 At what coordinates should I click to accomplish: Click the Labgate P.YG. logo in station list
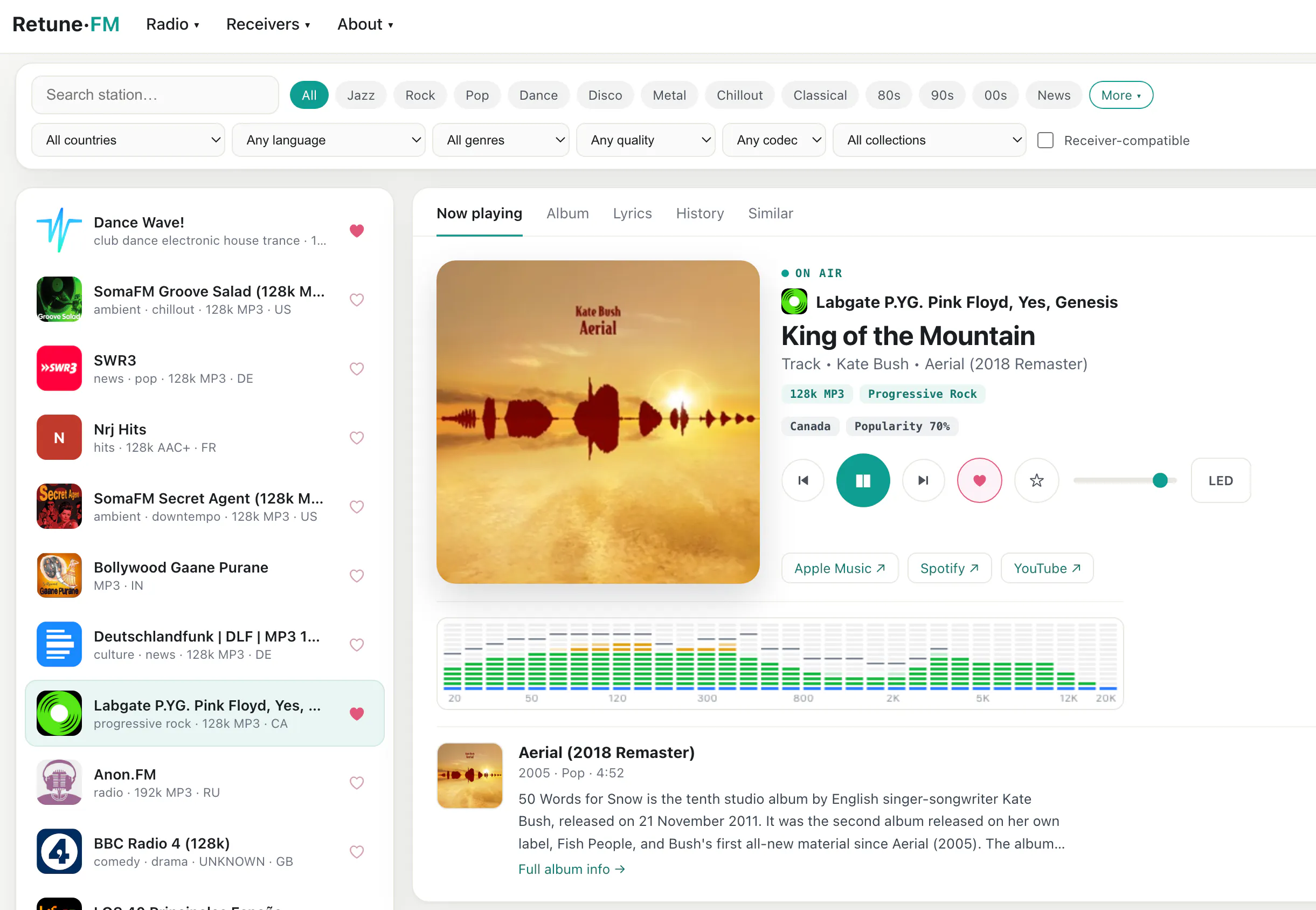pos(59,713)
